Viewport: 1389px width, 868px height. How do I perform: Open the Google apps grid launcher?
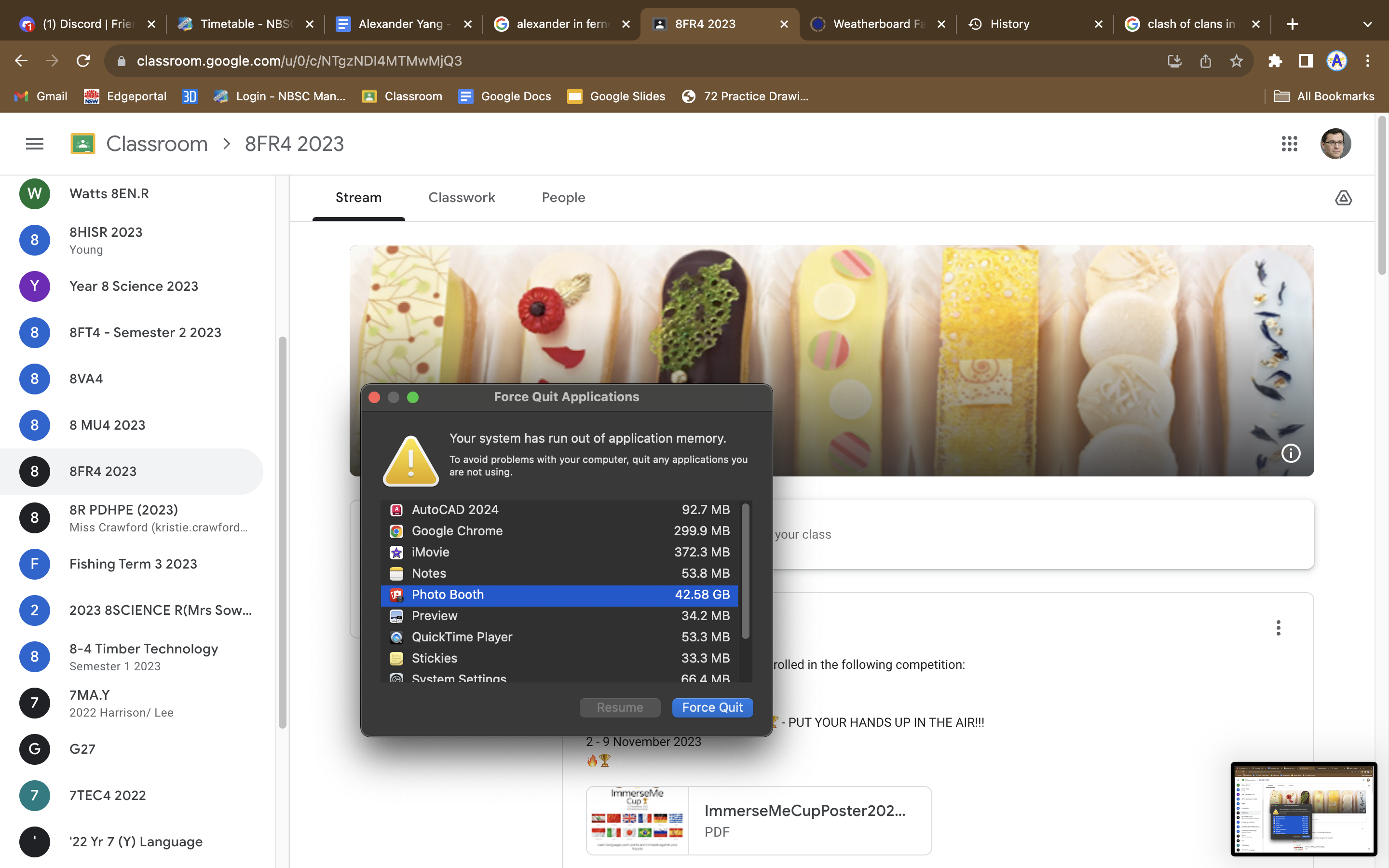pos(1289,144)
